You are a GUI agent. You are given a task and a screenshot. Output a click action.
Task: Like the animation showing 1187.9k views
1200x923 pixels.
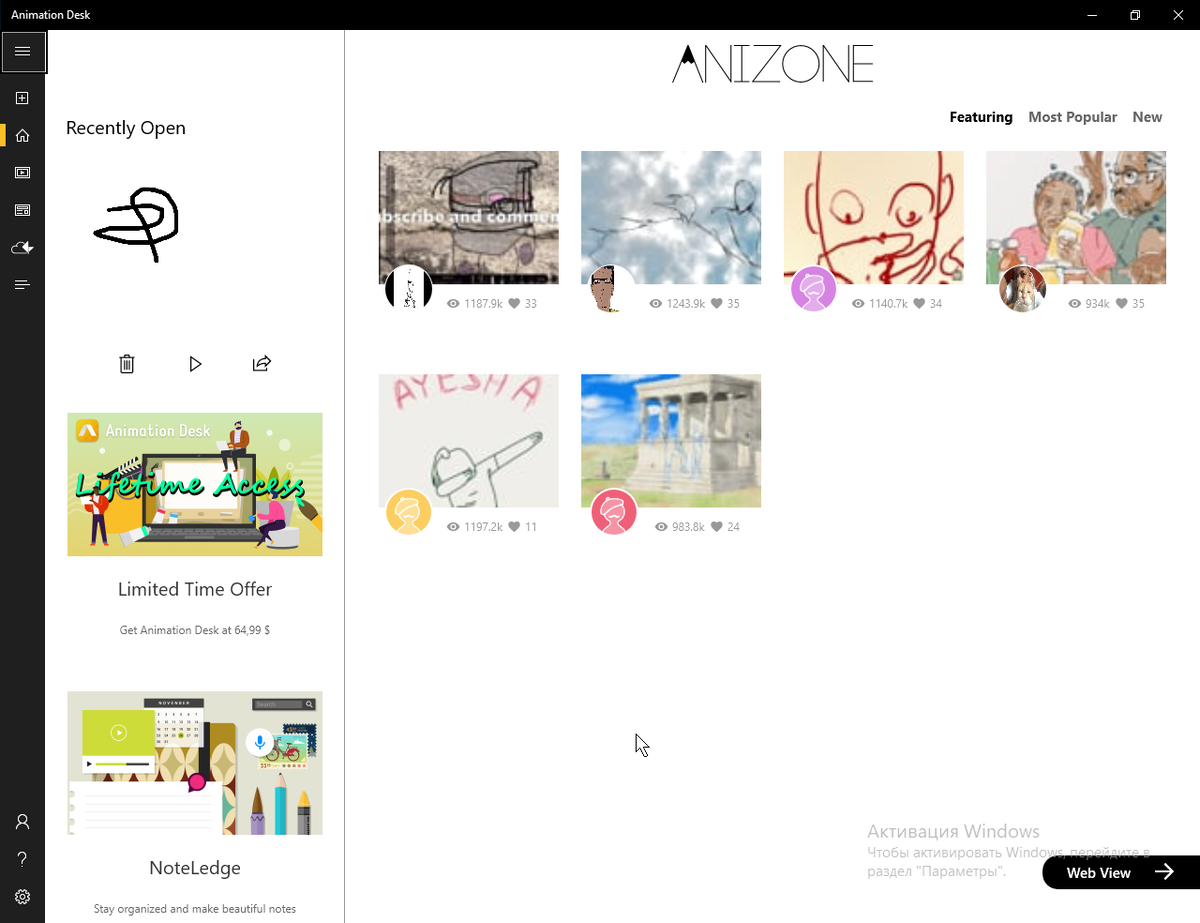515,303
